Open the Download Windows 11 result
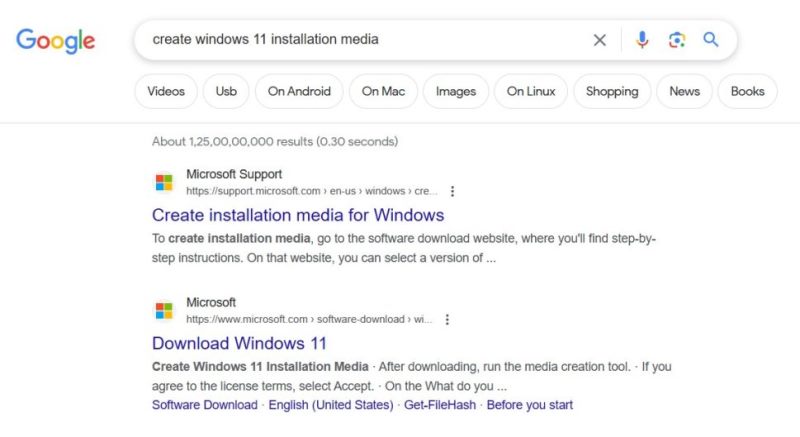 [239, 343]
